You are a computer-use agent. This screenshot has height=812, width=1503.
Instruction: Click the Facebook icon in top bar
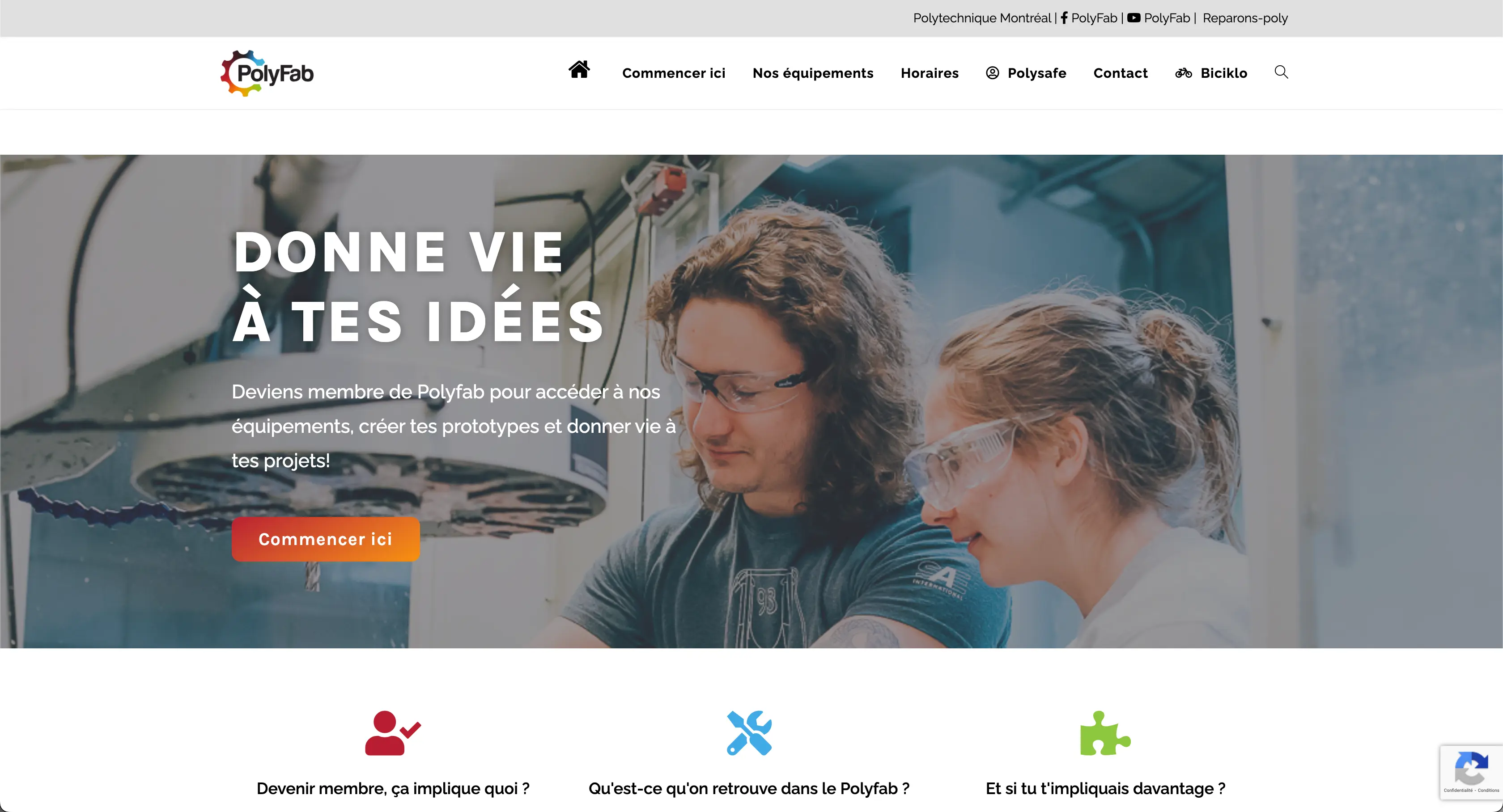coord(1064,18)
